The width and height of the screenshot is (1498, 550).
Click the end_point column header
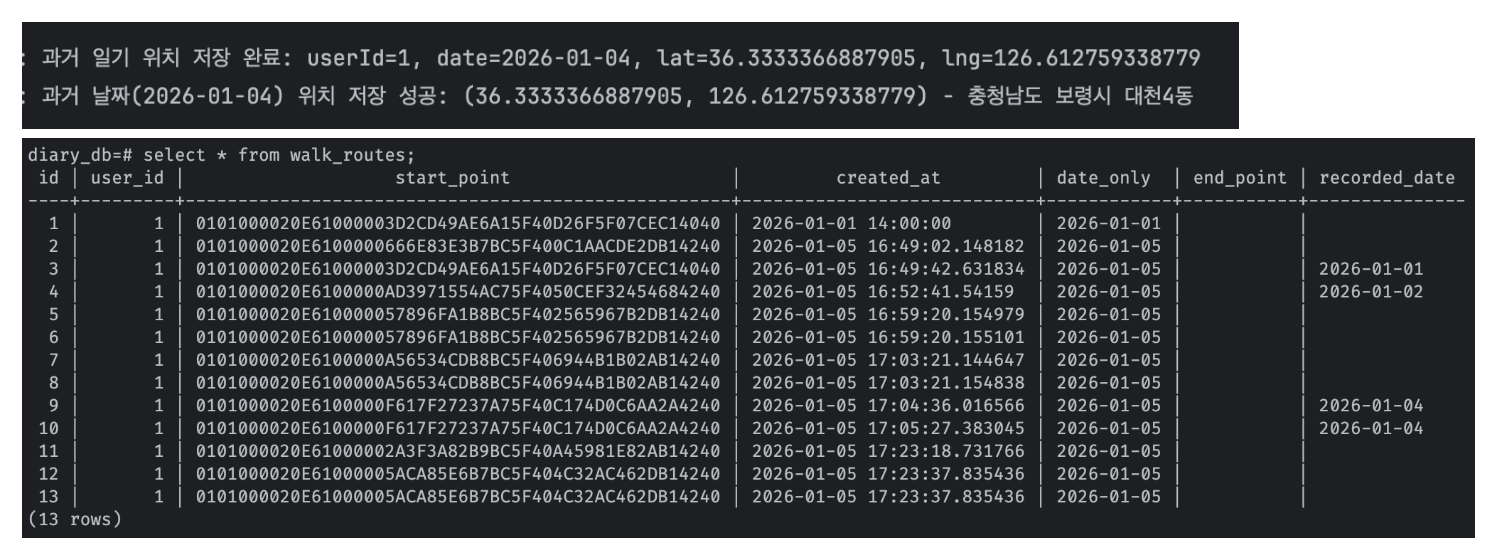tap(1233, 178)
